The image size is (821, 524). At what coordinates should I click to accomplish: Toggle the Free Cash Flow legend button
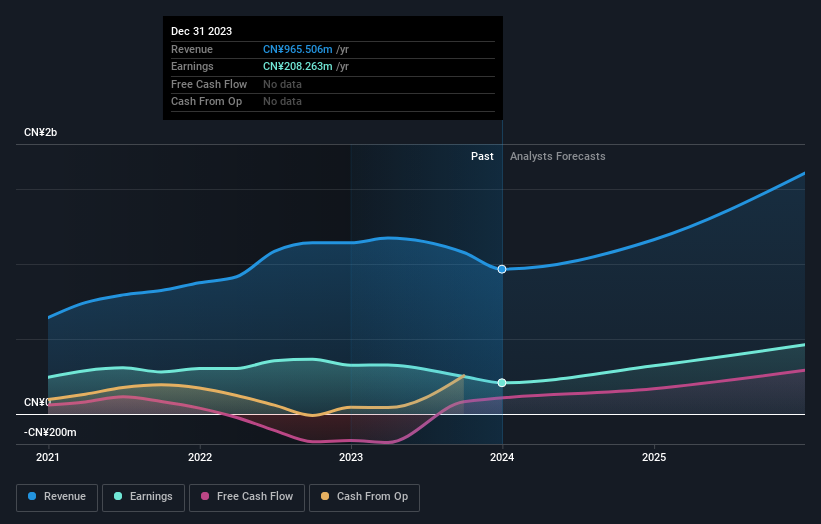[x=247, y=497]
